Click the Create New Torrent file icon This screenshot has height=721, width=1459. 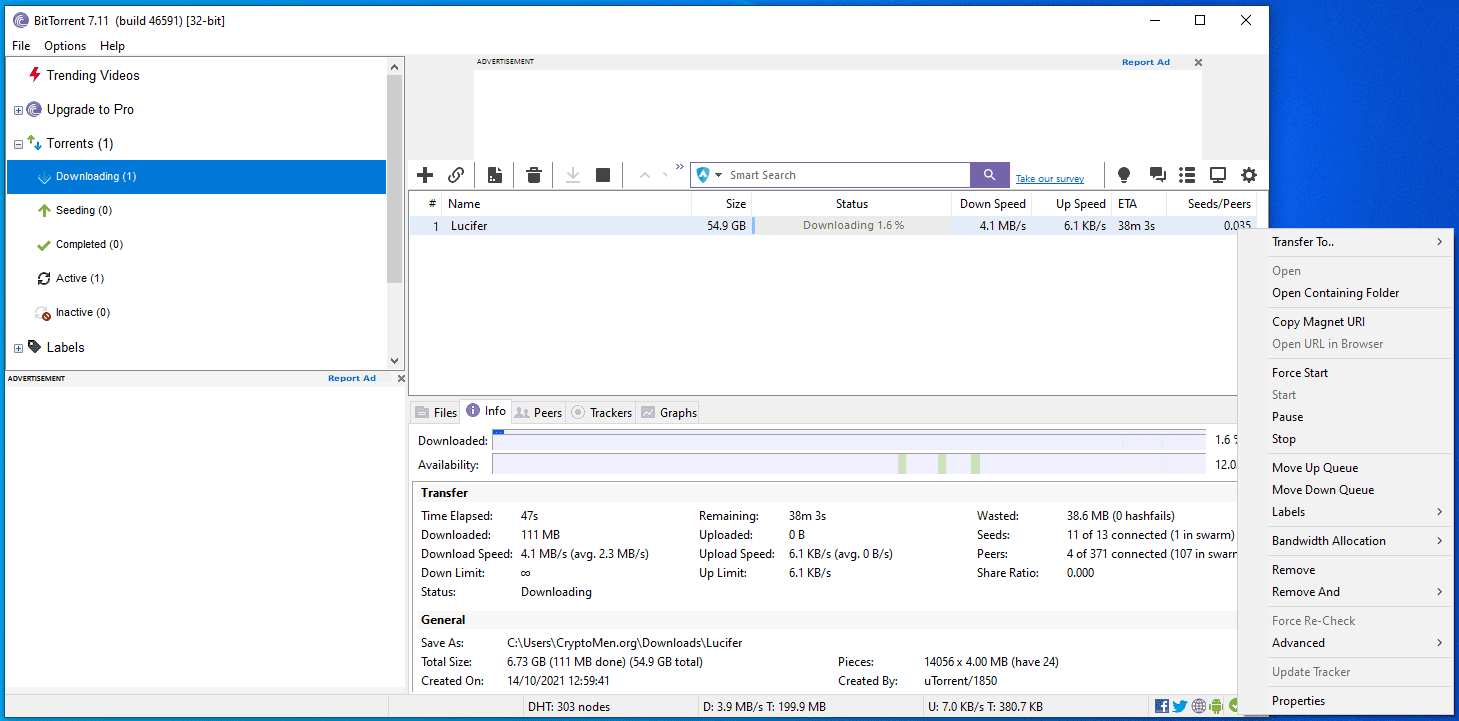click(x=495, y=175)
